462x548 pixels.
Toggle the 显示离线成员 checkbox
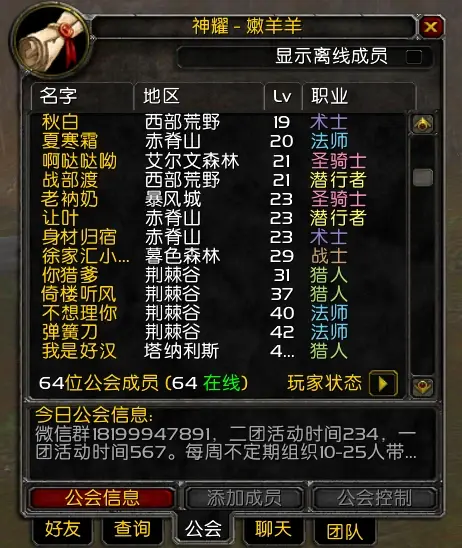coord(414,57)
